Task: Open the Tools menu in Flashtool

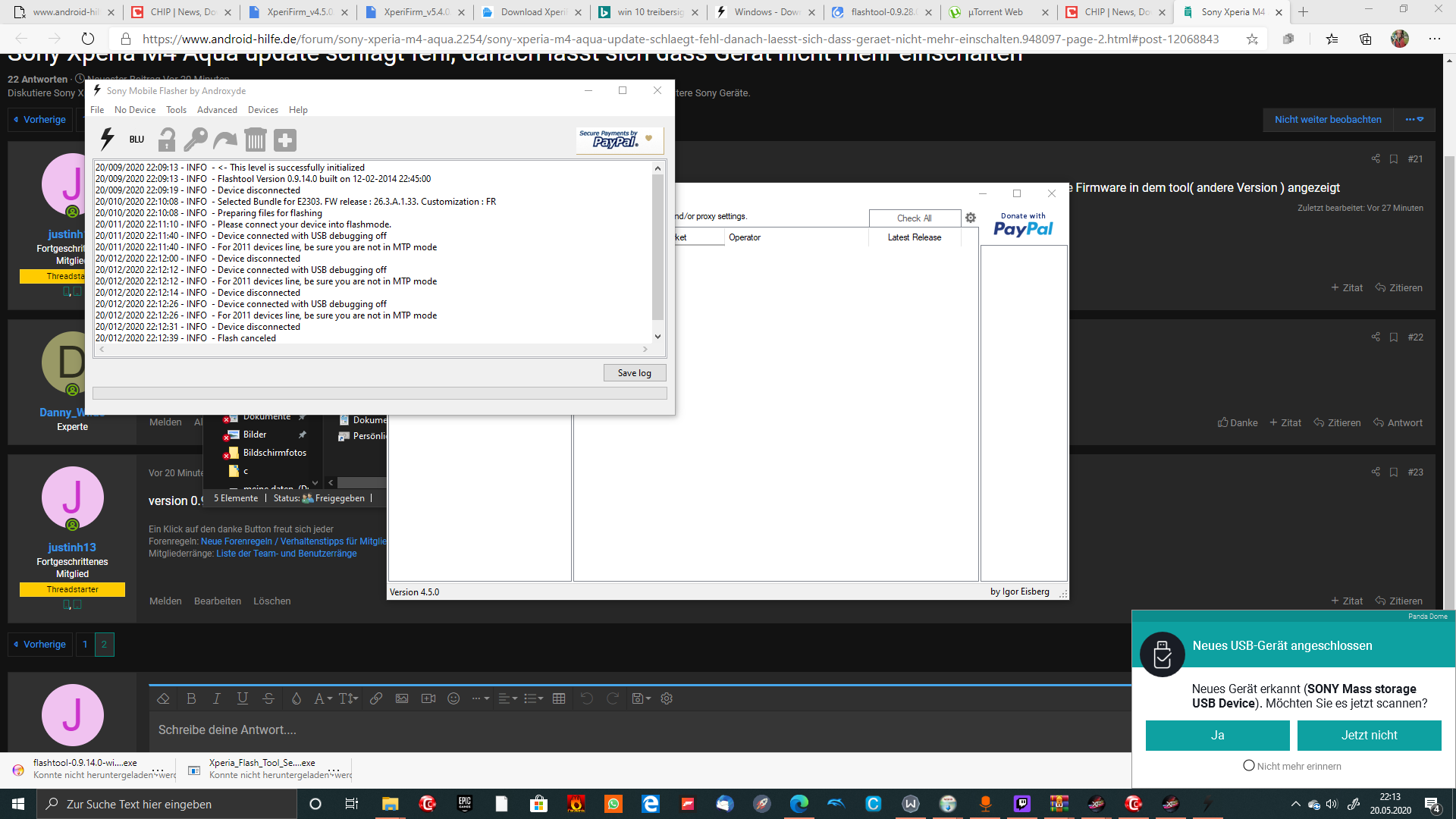Action: [176, 110]
